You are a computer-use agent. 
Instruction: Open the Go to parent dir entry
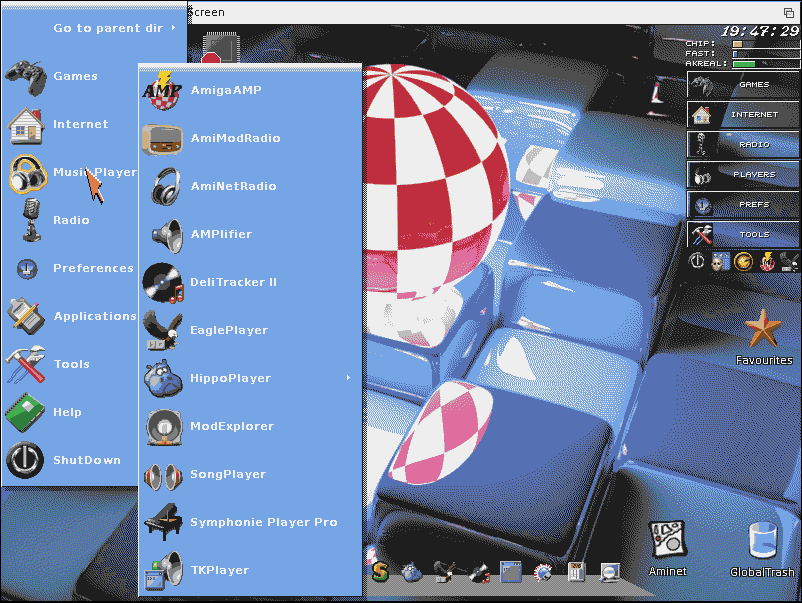pyautogui.click(x=95, y=28)
